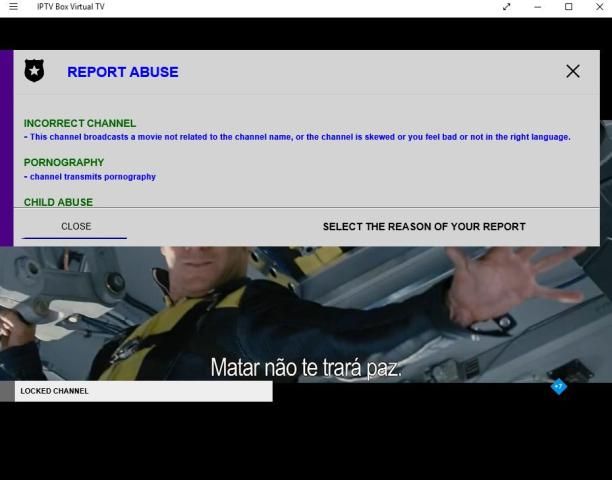Click 'channel transmits pornography' description
This screenshot has height=480, width=612.
click(90, 177)
